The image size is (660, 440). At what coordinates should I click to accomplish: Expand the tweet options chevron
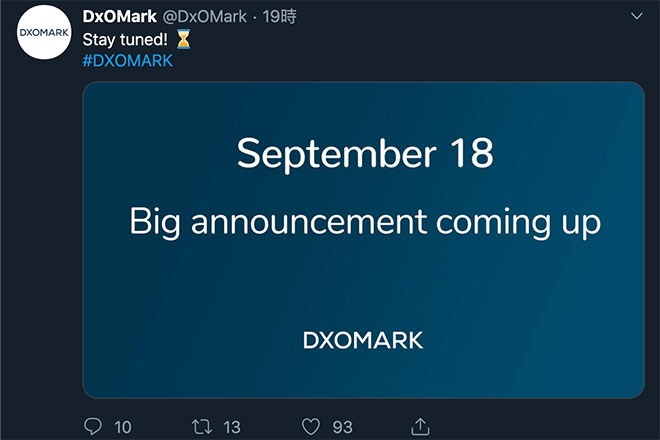(637, 16)
